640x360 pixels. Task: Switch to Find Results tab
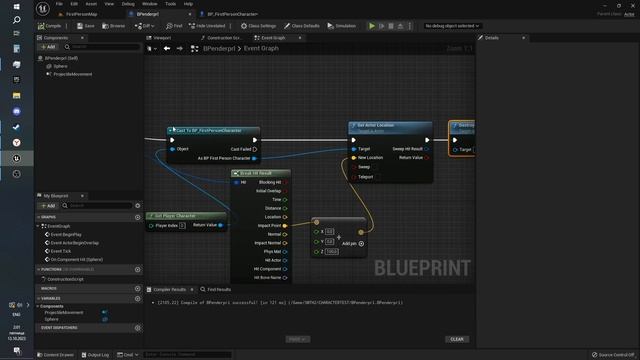tap(215, 289)
